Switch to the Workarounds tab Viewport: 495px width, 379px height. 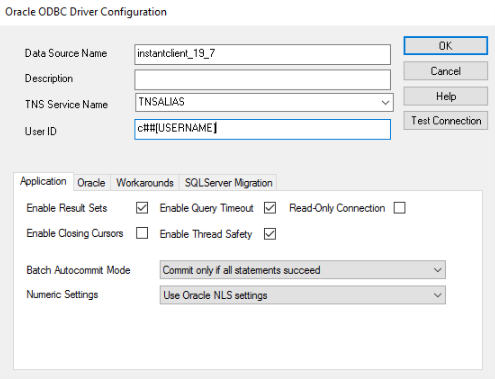pyautogui.click(x=145, y=183)
